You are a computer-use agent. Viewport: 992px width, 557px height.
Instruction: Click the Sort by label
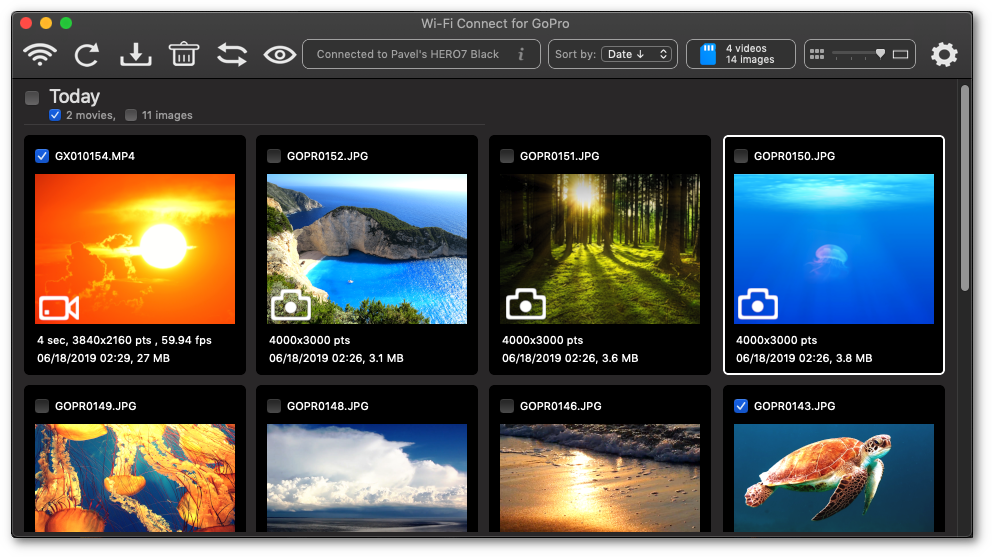[575, 54]
